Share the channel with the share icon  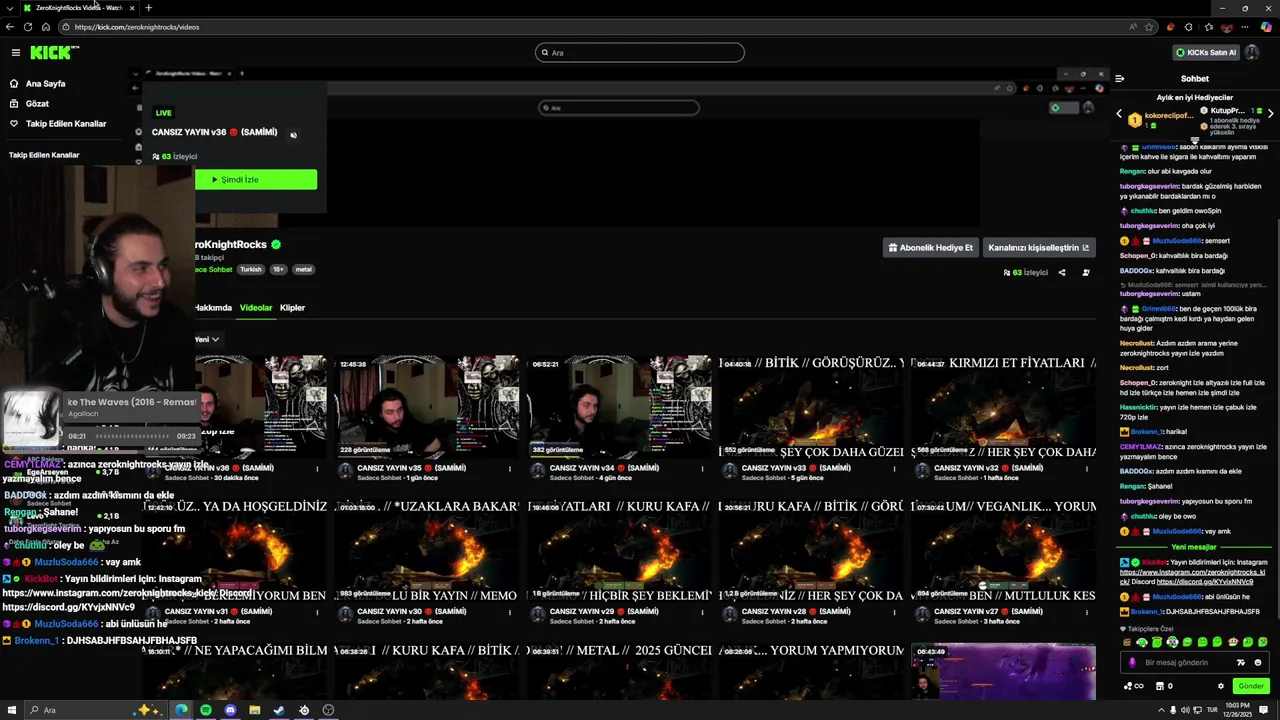1062,272
